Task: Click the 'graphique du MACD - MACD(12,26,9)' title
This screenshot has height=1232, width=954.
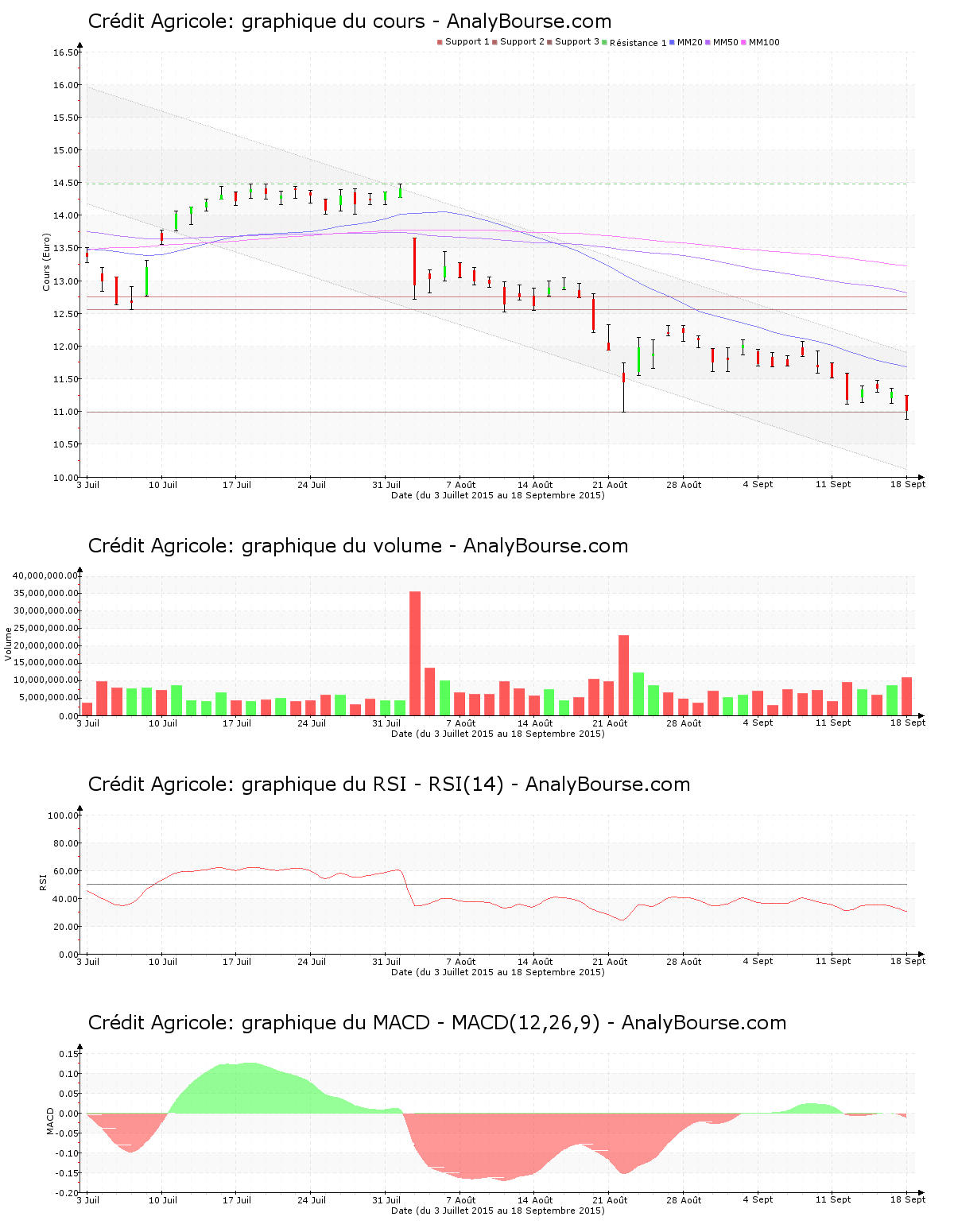Action: pyautogui.click(x=436, y=1023)
